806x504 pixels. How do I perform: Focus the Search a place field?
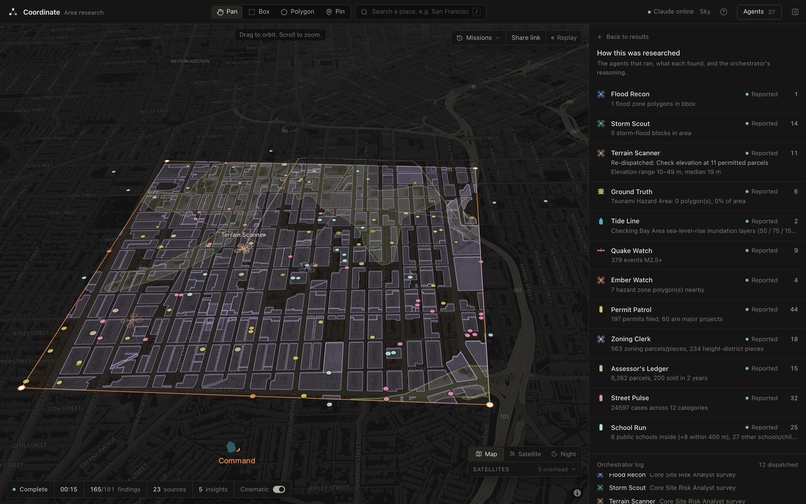pyautogui.click(x=420, y=12)
